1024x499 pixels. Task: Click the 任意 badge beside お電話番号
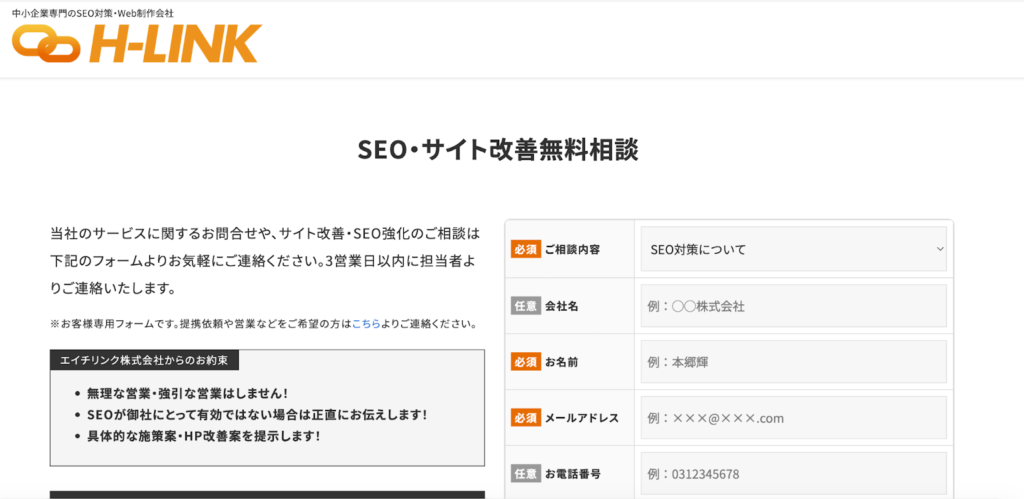click(x=525, y=474)
